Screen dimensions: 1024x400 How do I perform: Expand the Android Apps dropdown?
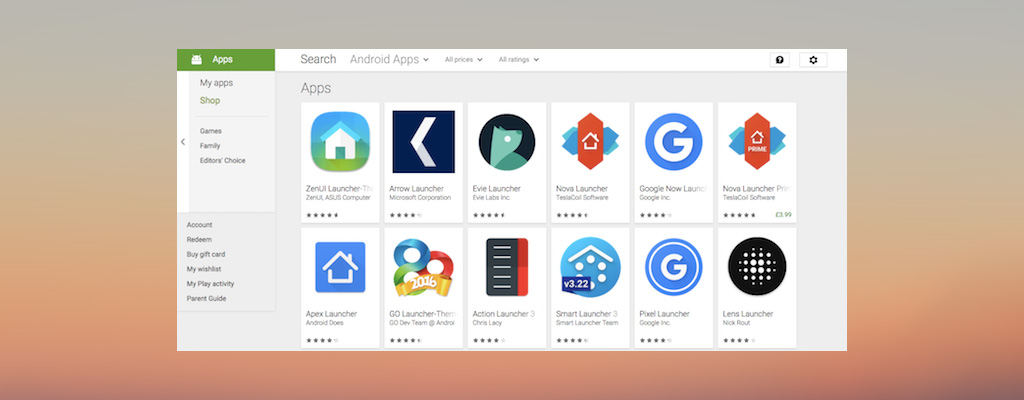pos(389,60)
